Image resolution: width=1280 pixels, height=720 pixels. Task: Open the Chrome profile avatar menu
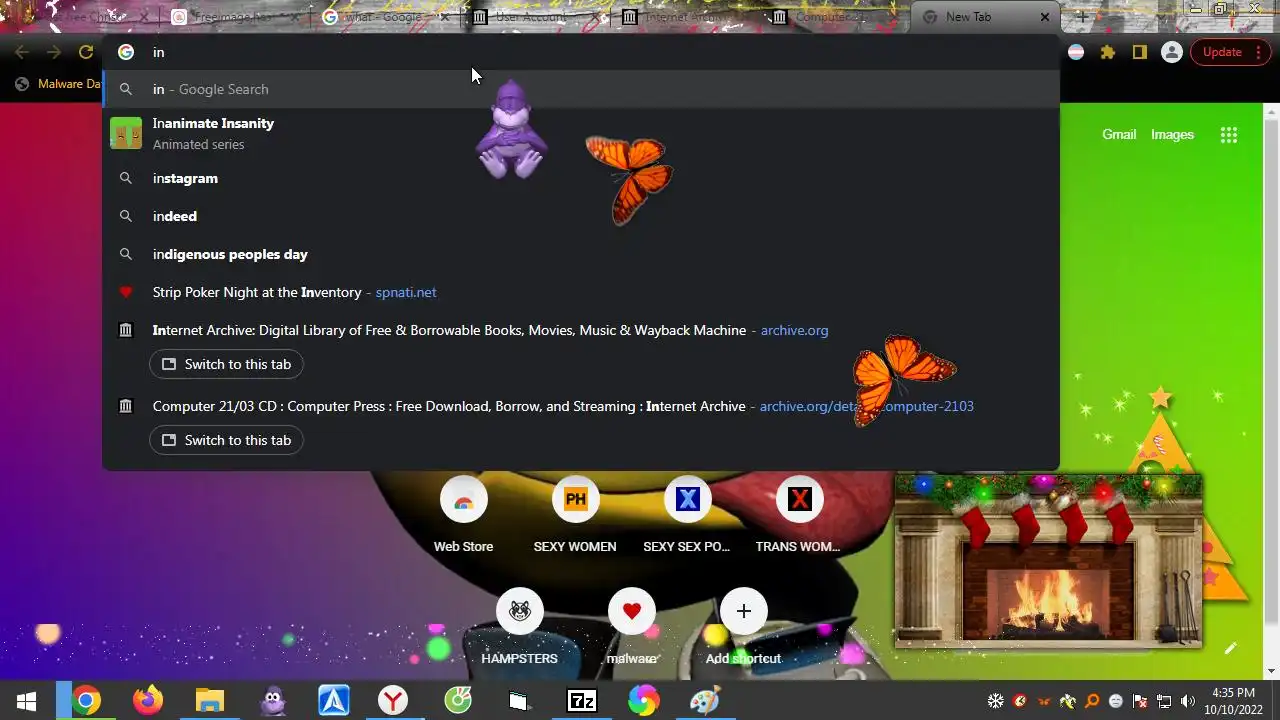(1172, 52)
